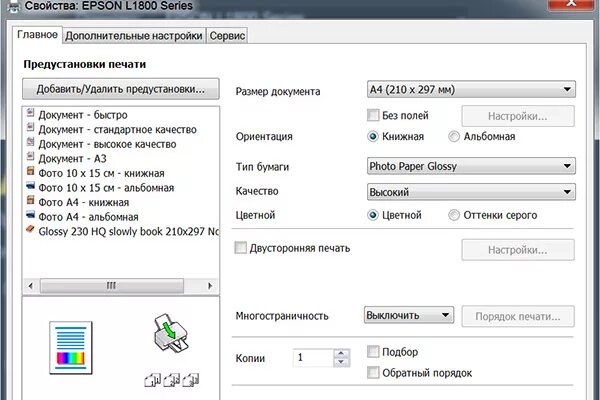600x400 pixels.
Task: Click icon beside 'Glossy 230 HQ slowly book' preset
Action: [30, 229]
